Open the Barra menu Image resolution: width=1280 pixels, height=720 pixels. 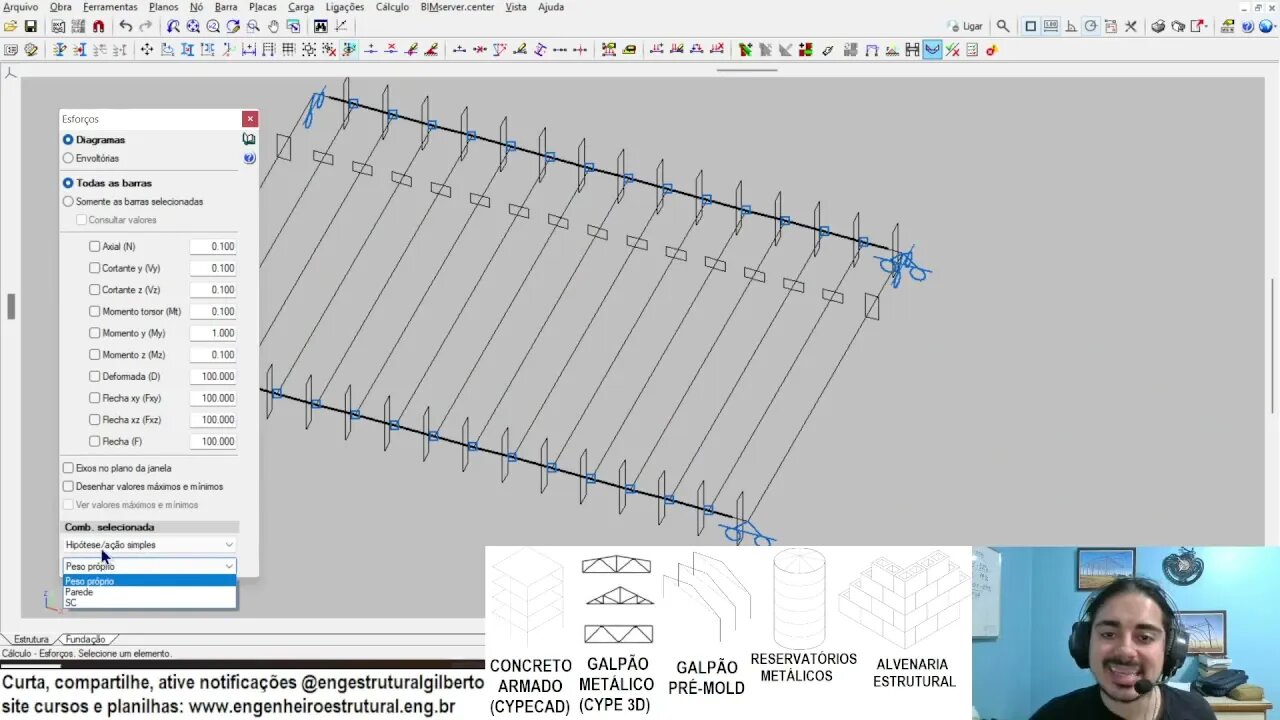[x=226, y=7]
